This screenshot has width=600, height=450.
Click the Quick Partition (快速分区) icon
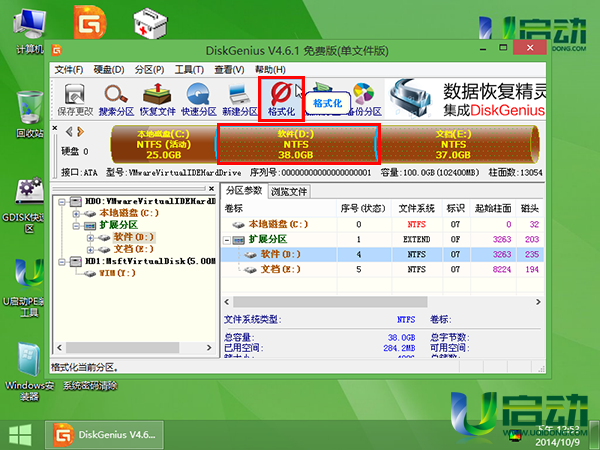[199, 99]
